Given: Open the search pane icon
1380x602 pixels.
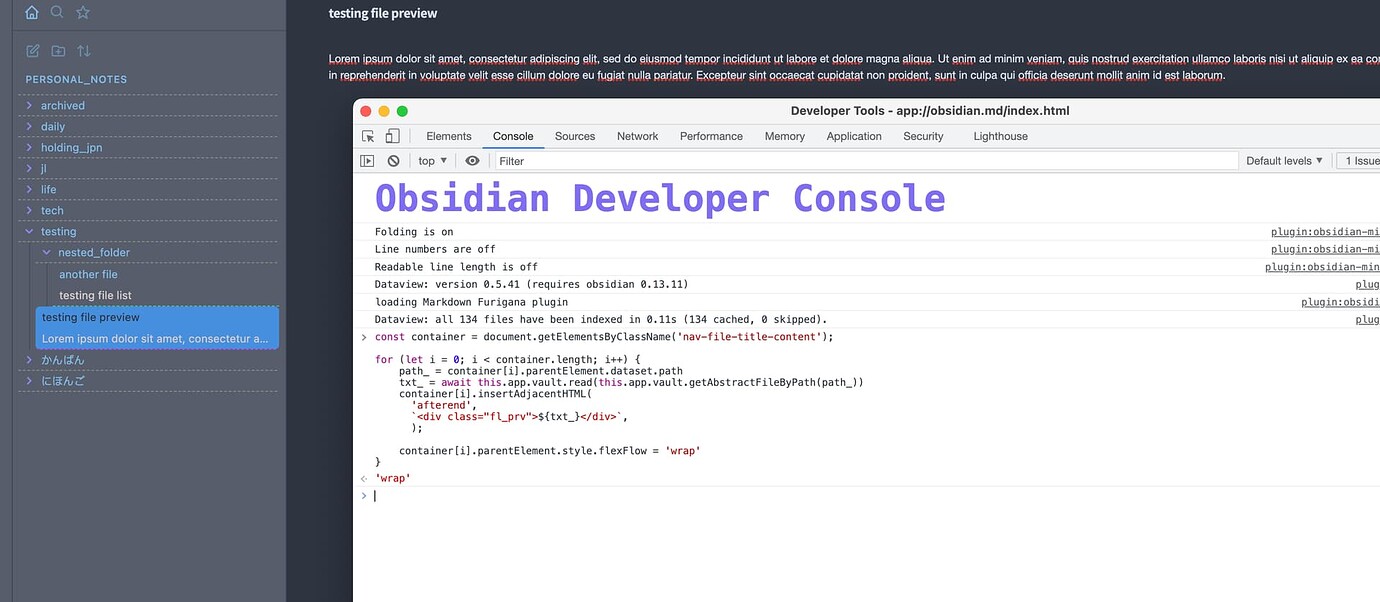Looking at the screenshot, I should [x=57, y=13].
